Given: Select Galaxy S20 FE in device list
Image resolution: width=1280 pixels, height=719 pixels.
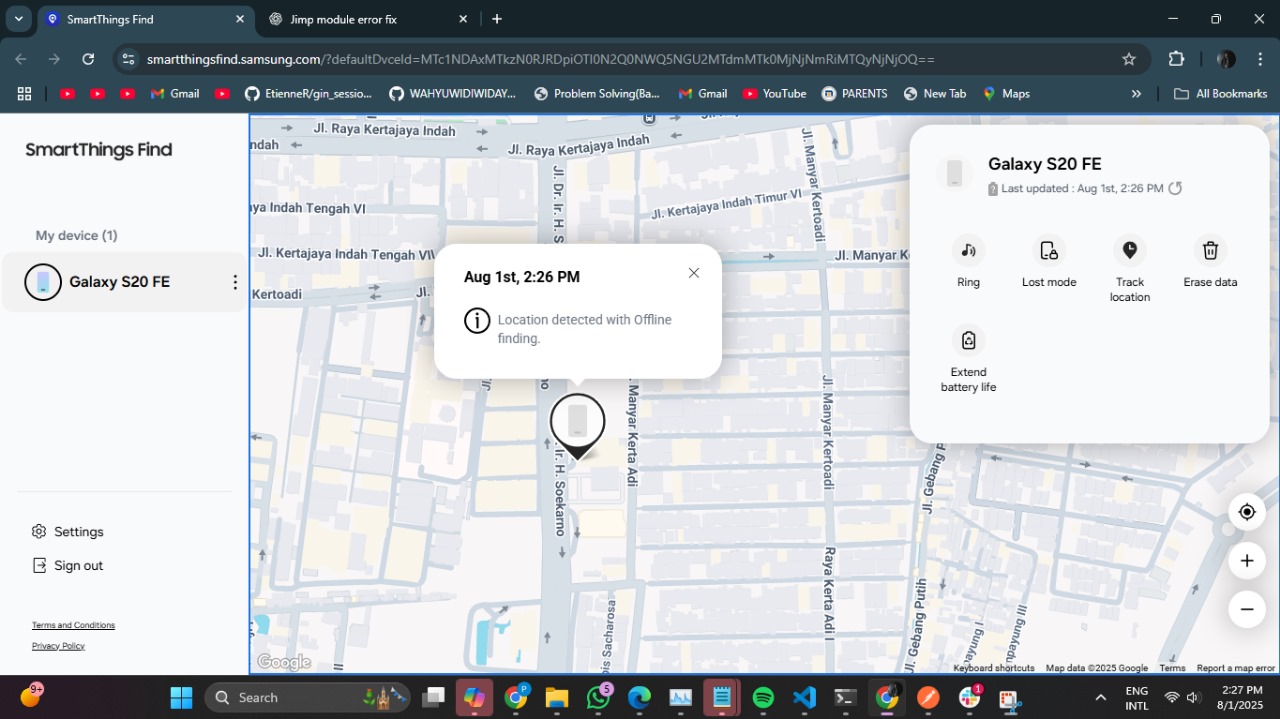Looking at the screenshot, I should [x=119, y=282].
